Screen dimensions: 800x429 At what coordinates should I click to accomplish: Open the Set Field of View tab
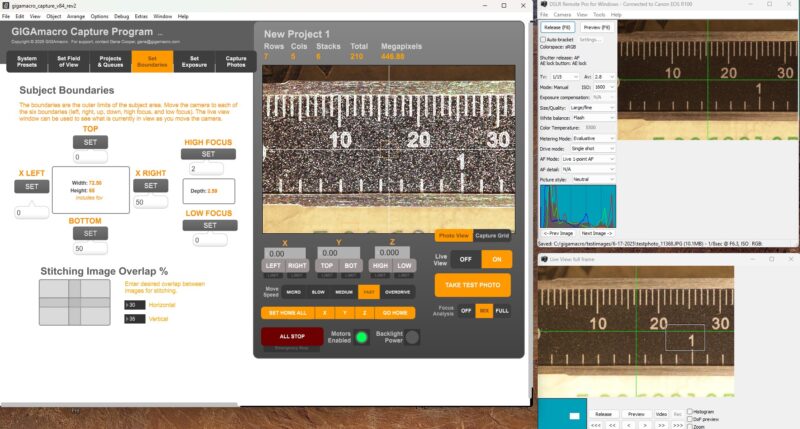coord(68,62)
